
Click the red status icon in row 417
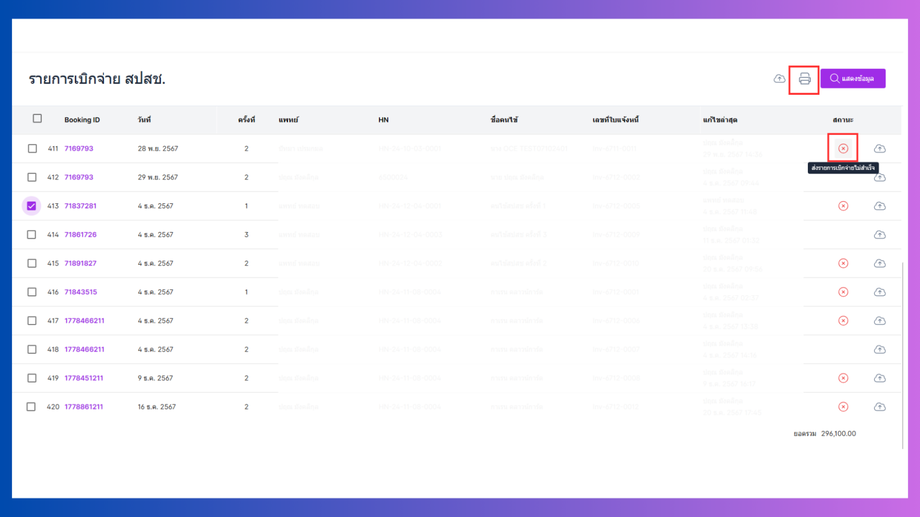point(843,321)
